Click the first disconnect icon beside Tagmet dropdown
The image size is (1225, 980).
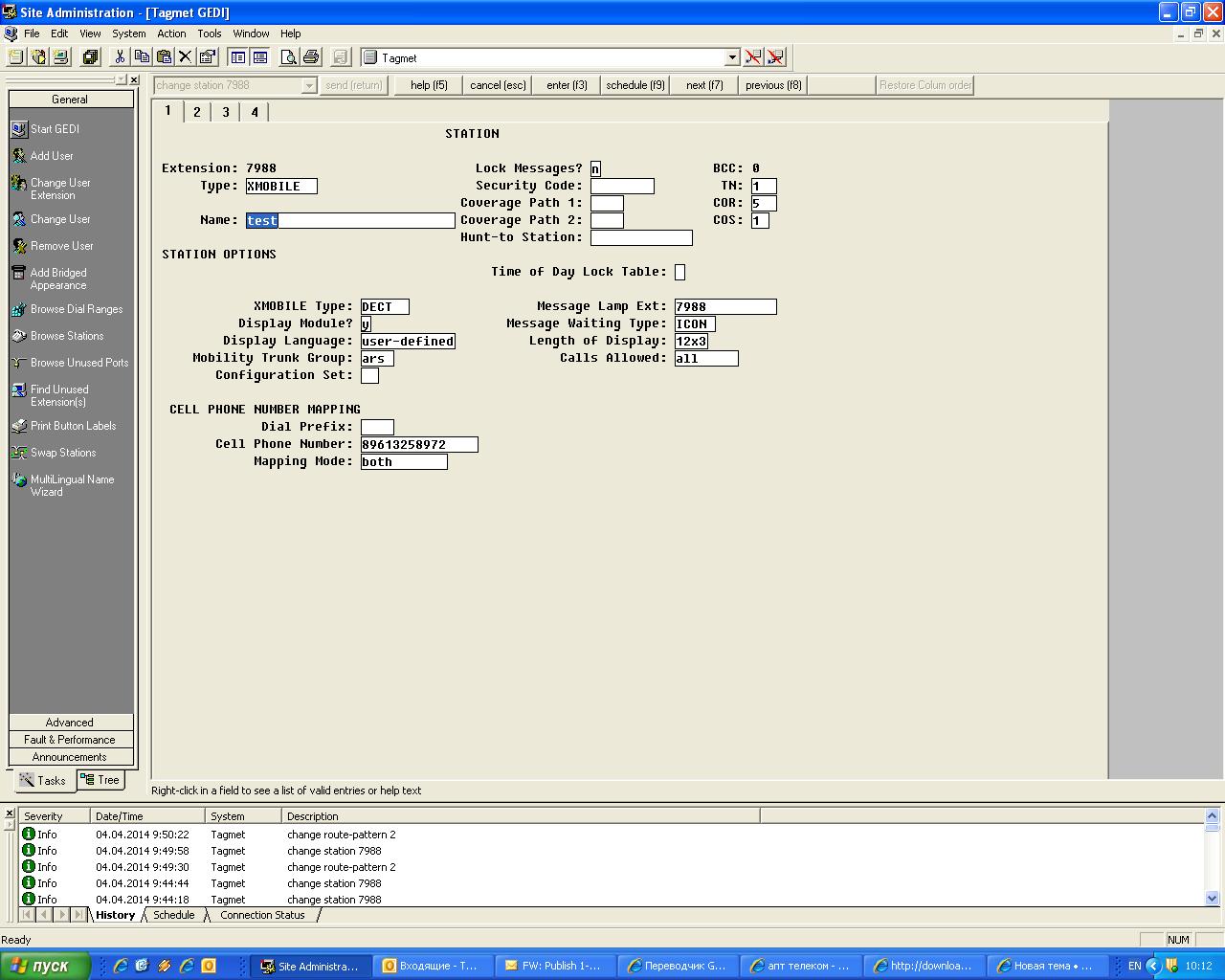pos(753,57)
